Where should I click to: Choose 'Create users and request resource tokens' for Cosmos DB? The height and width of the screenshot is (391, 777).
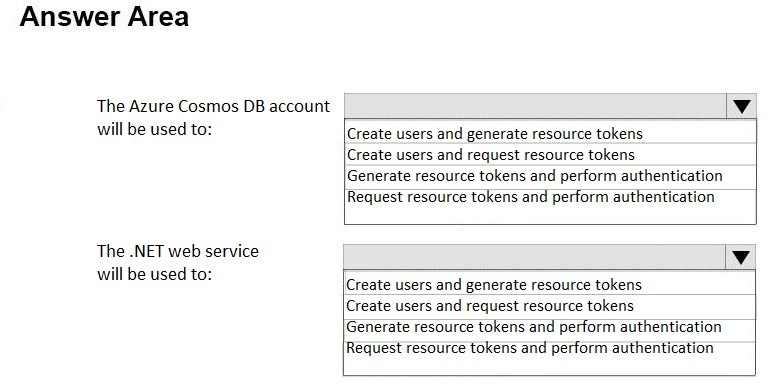tap(550, 155)
